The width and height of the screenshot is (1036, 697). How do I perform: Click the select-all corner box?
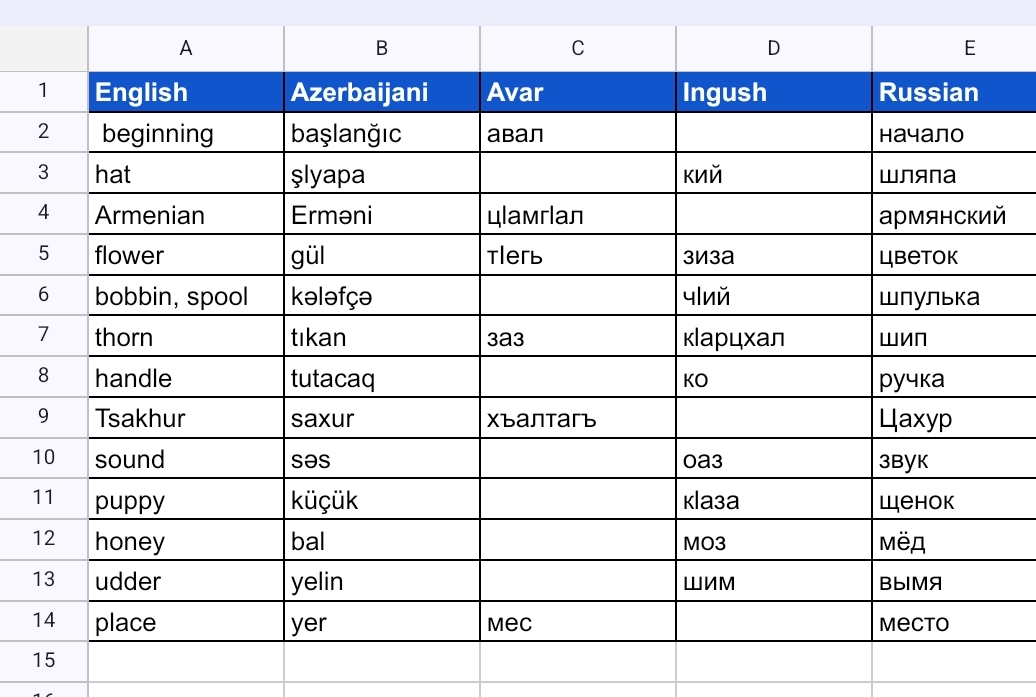pyautogui.click(x=44, y=48)
